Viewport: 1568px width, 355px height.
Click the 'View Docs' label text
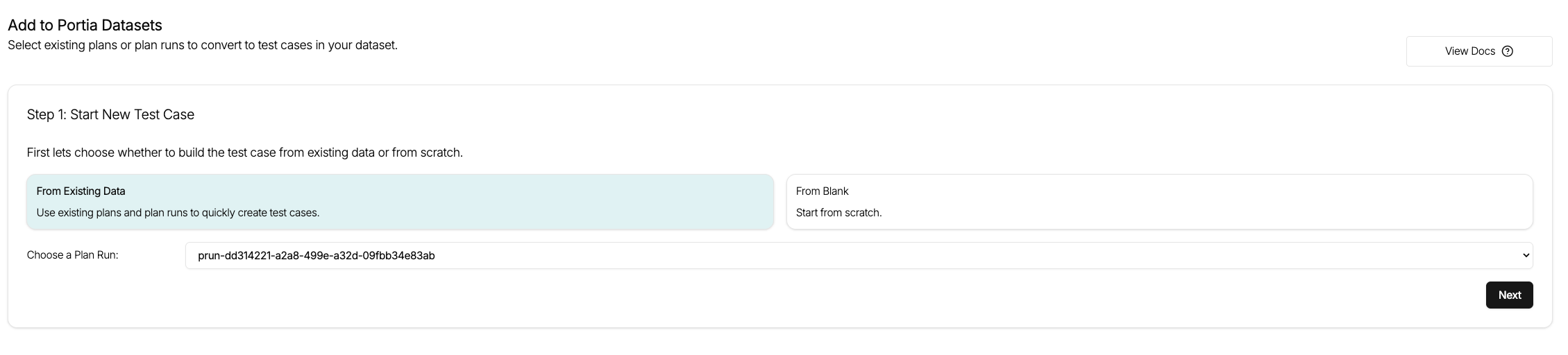[x=1469, y=51]
